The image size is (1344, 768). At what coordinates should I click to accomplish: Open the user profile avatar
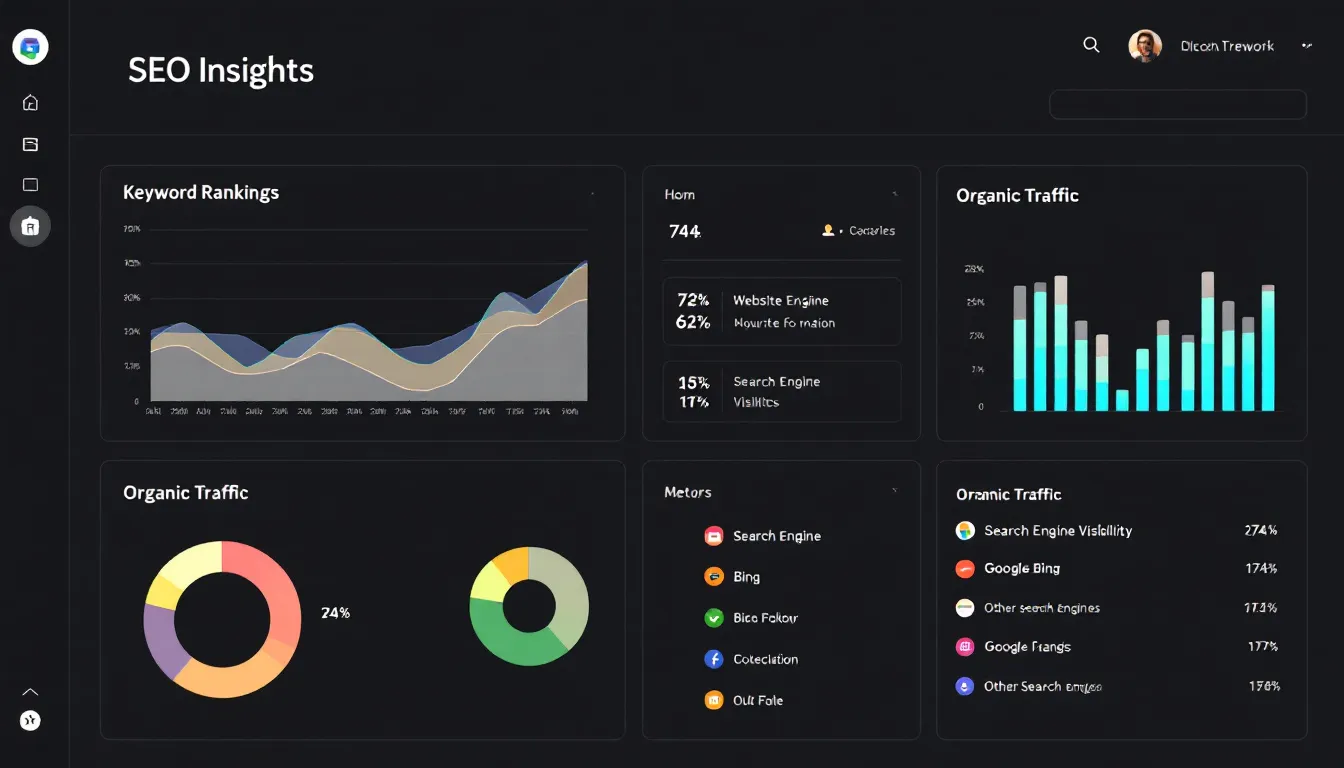tap(1144, 46)
